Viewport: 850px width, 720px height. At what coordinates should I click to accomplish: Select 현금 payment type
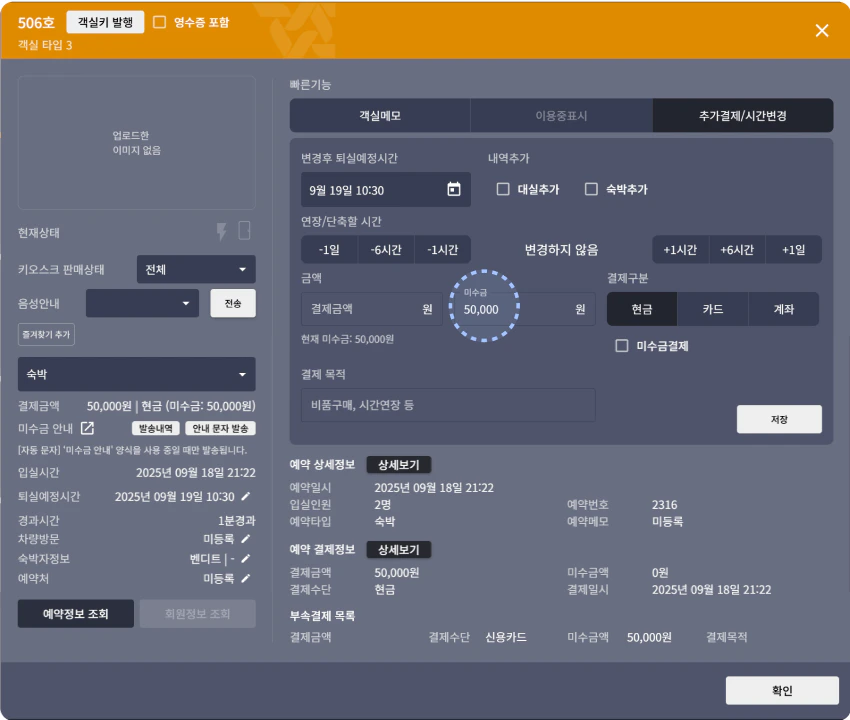tap(642, 309)
